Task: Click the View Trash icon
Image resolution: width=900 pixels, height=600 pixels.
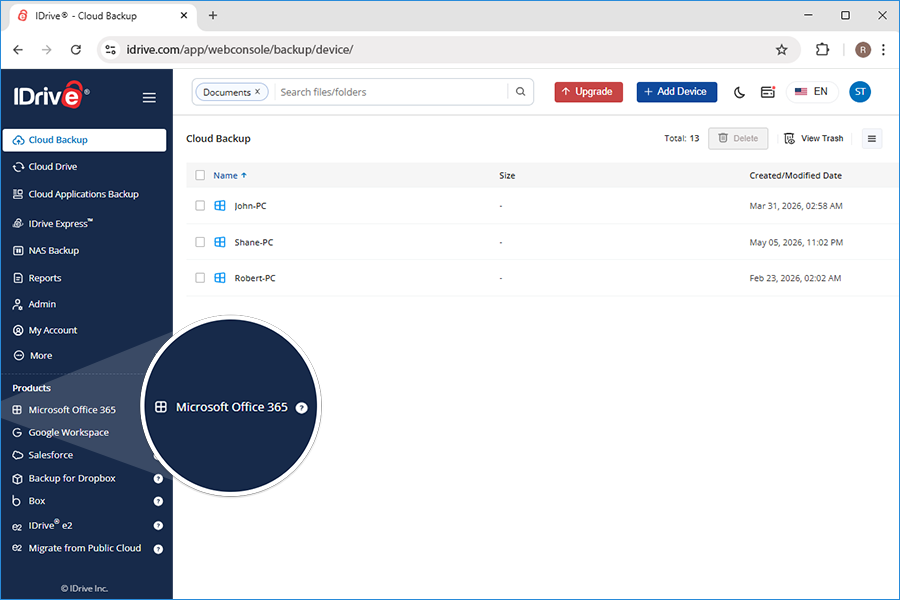Action: point(790,138)
